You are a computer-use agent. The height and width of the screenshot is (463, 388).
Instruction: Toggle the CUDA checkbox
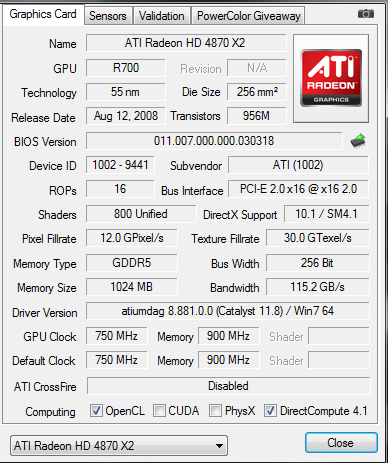[x=159, y=411]
